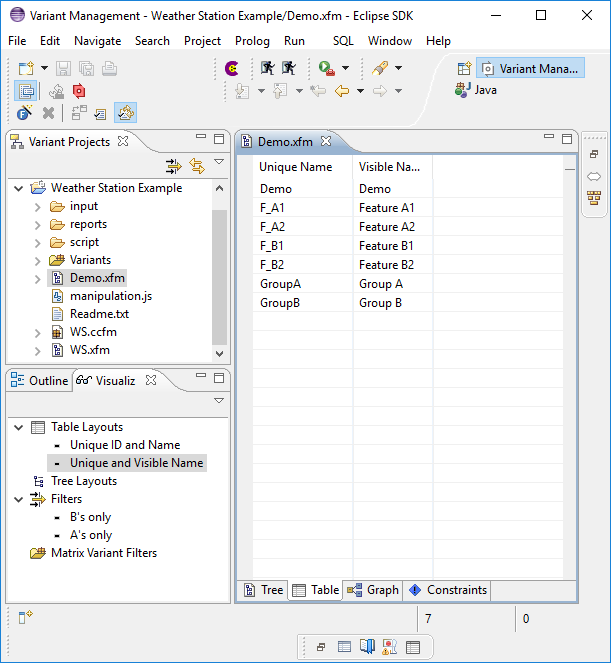Select the A's only filter
The image size is (611, 663).
90,535
